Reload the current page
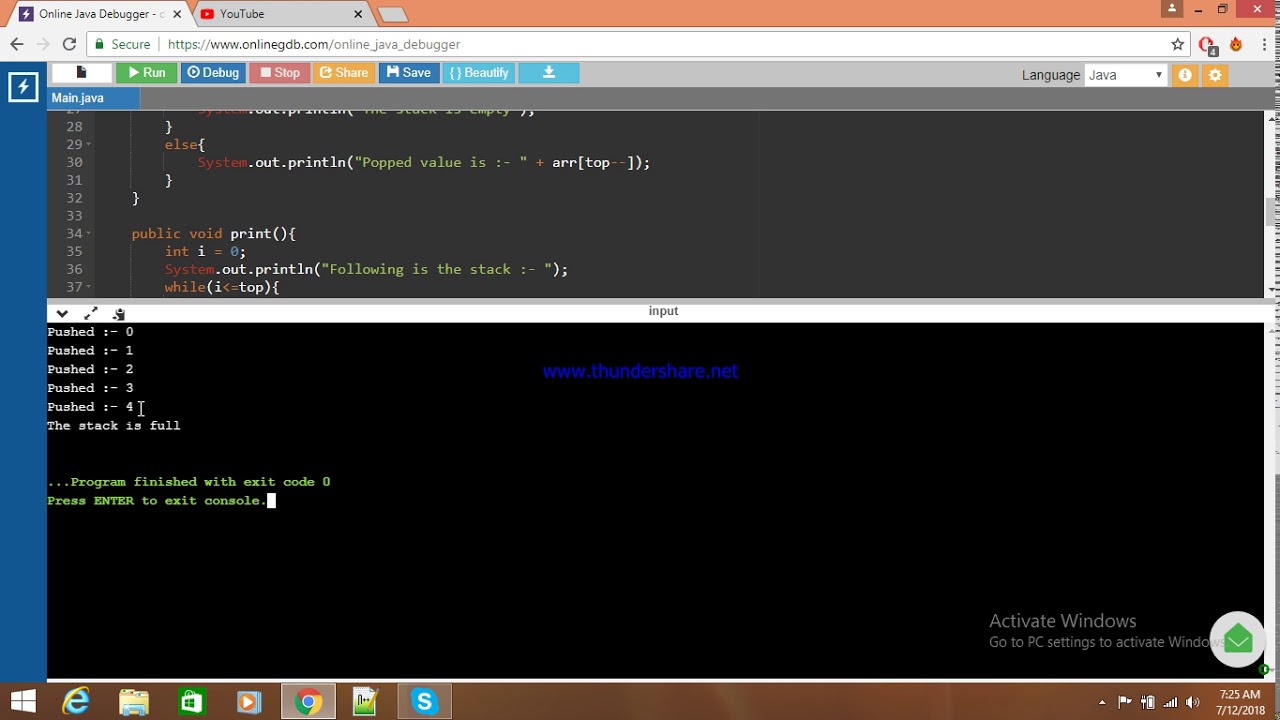Image resolution: width=1280 pixels, height=720 pixels. 69,44
